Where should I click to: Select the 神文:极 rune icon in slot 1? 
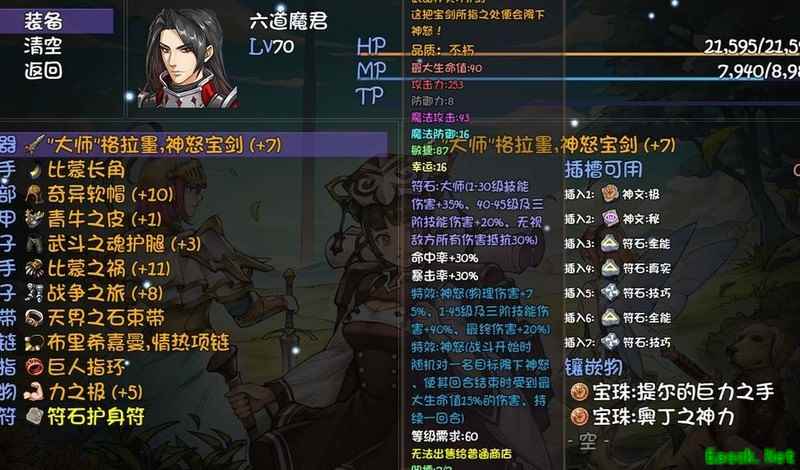(x=610, y=194)
